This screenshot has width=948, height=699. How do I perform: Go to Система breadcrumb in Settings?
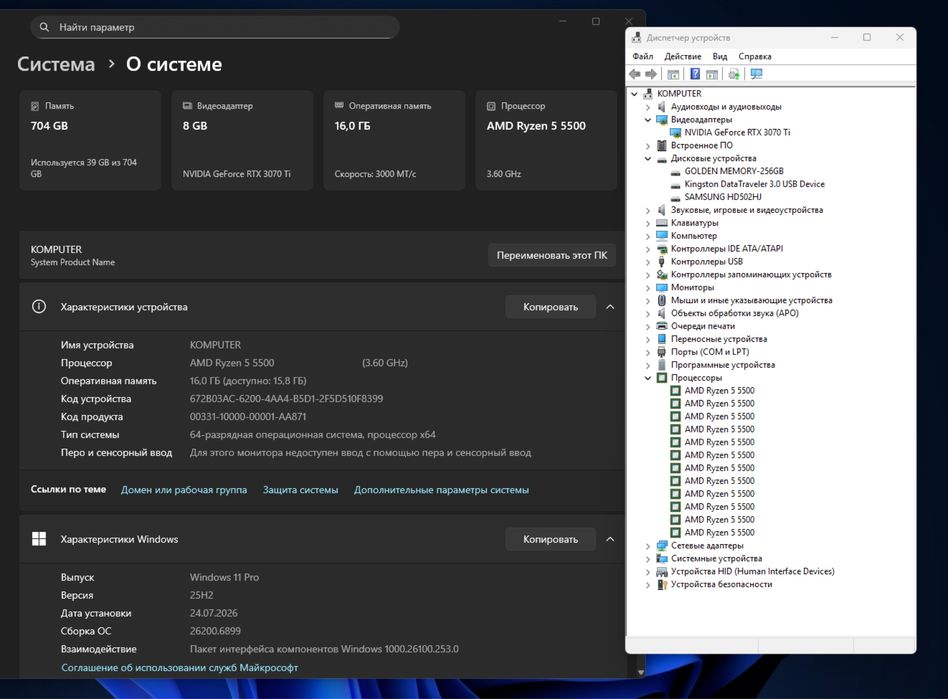coord(56,64)
